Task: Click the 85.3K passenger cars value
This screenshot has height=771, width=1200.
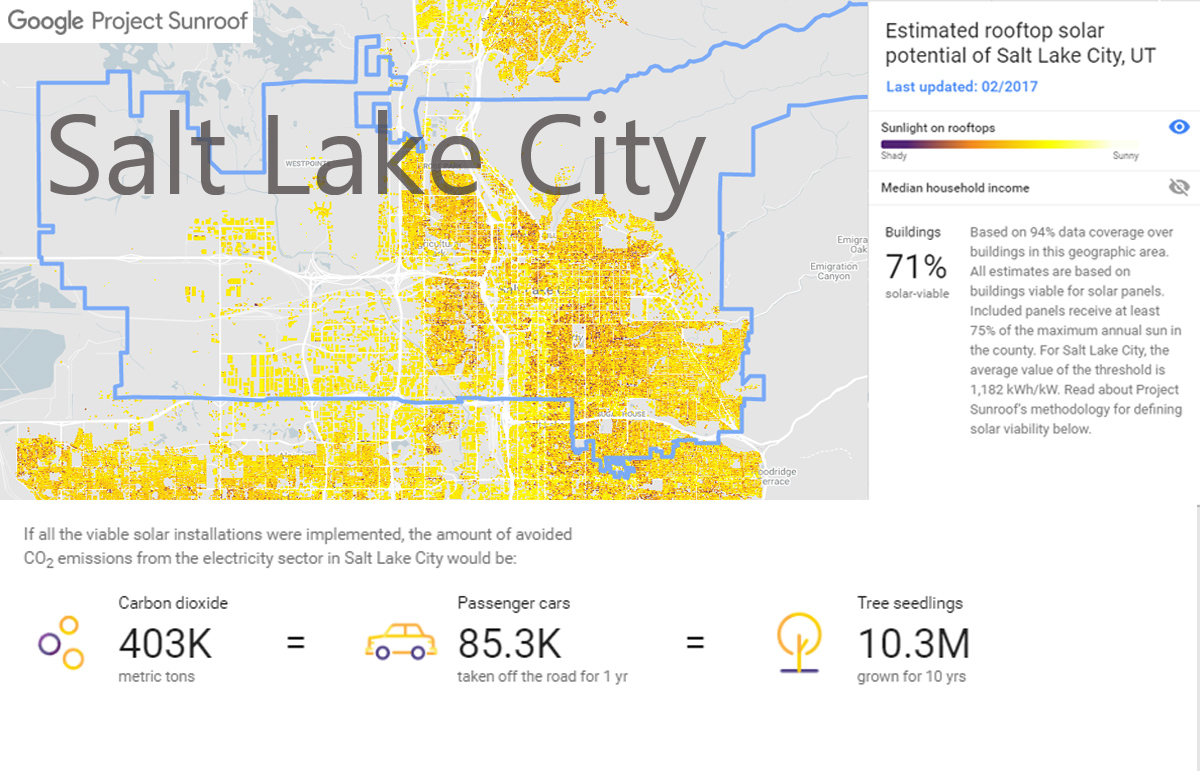Action: click(x=509, y=644)
